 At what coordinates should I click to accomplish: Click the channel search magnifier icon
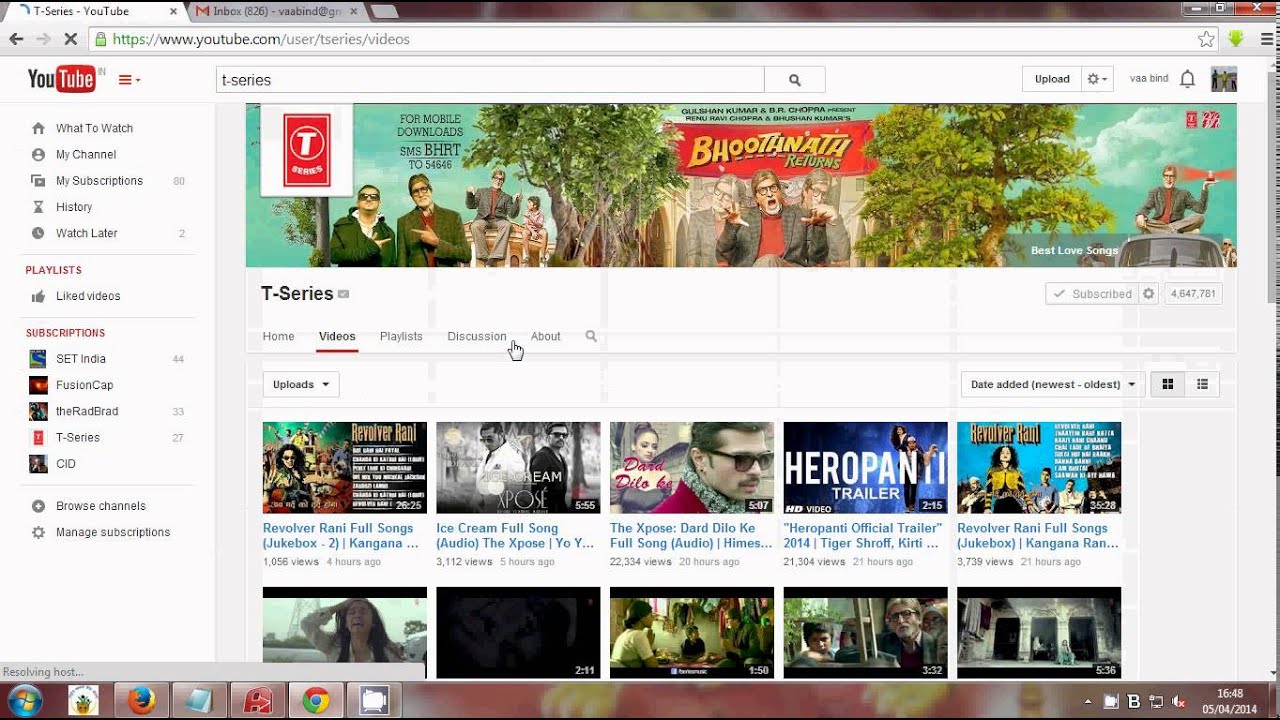tap(591, 336)
